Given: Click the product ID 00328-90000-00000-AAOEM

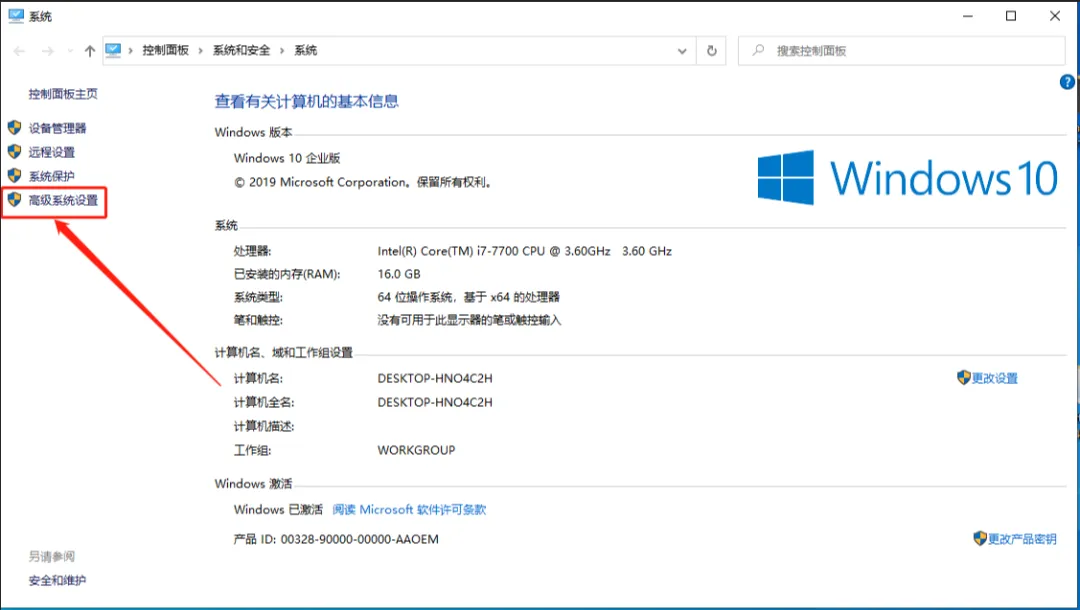Looking at the screenshot, I should pyautogui.click(x=360, y=539).
